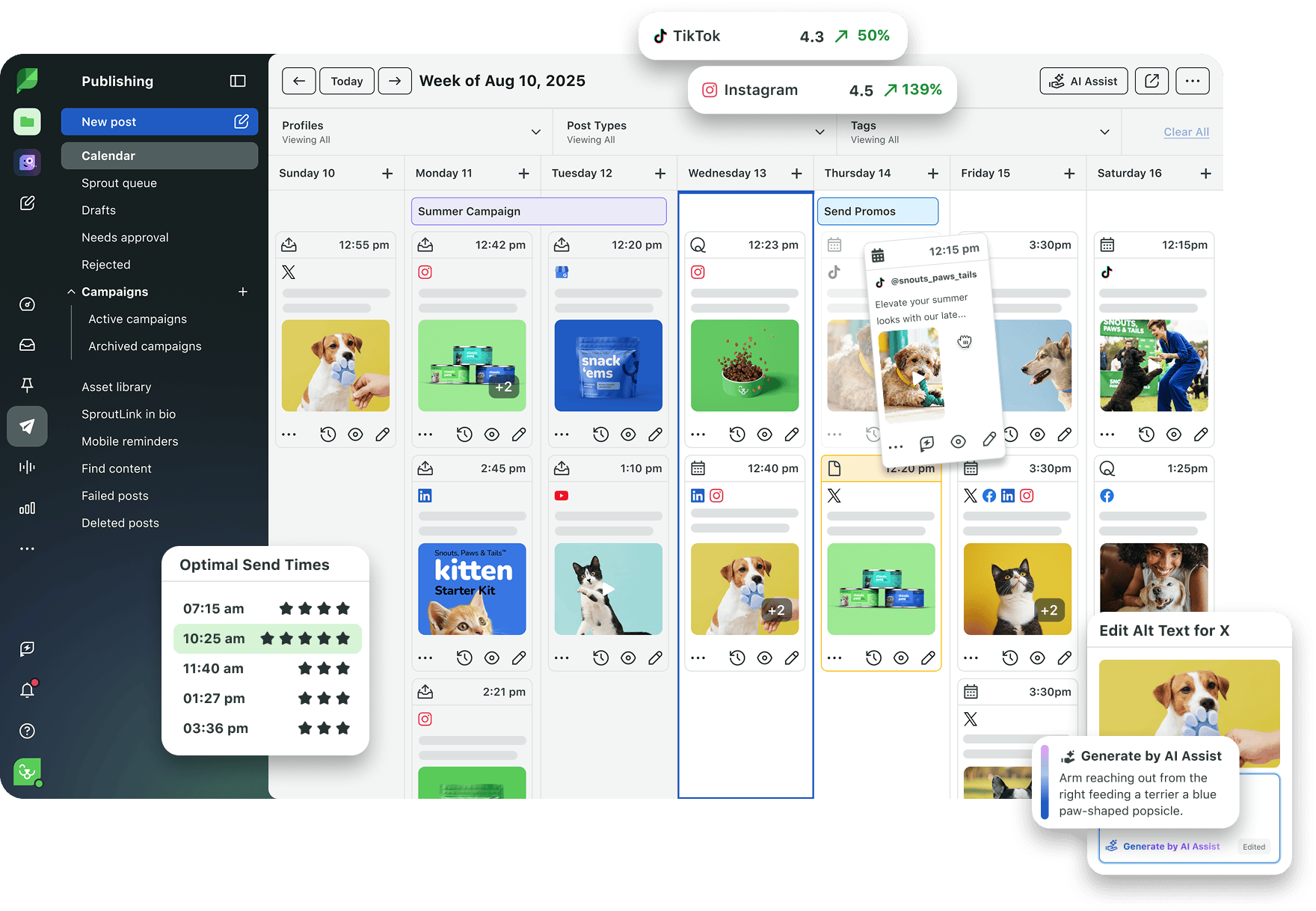Open the notifications bell icon

click(27, 690)
